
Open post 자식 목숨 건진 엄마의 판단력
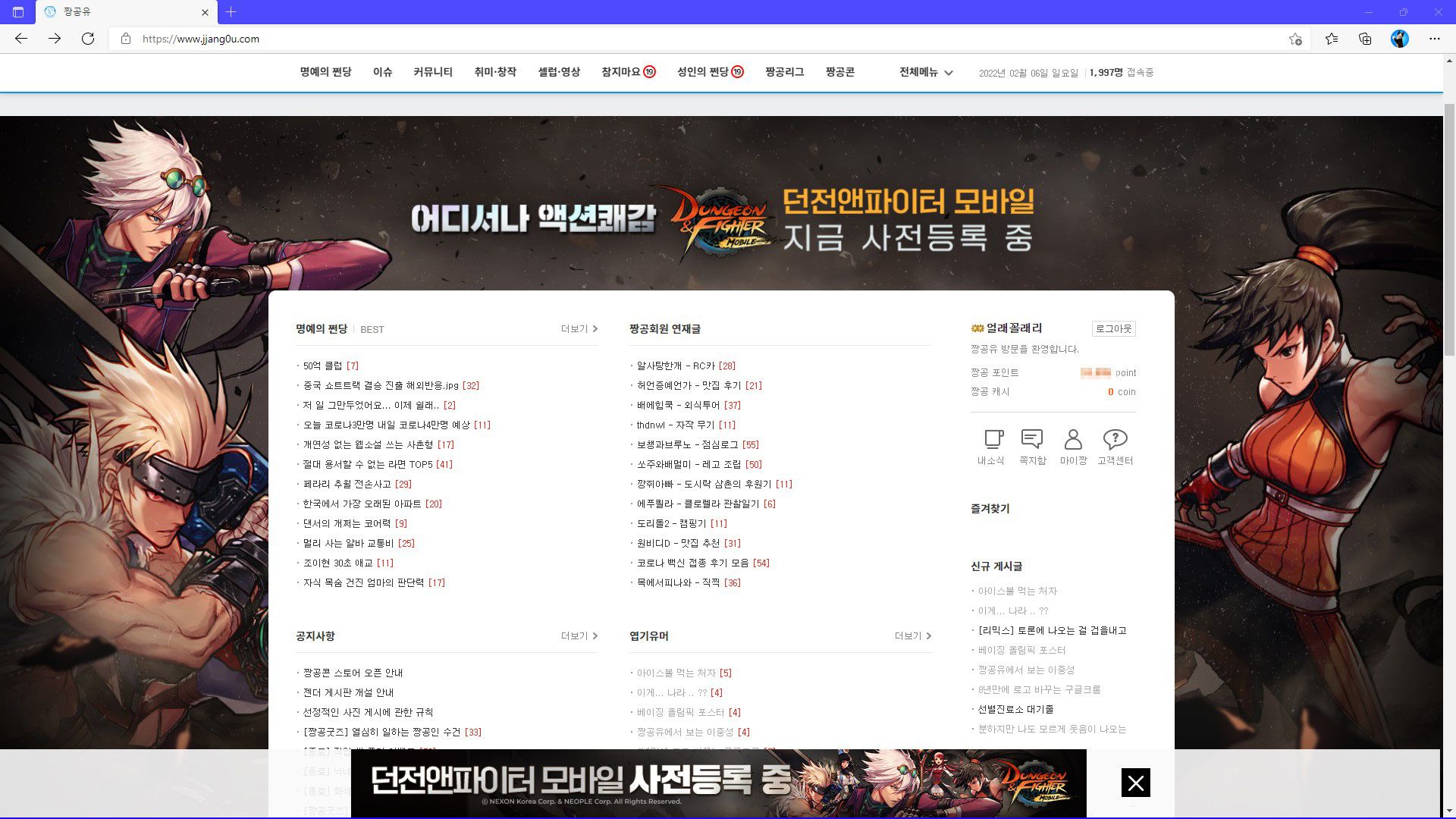[363, 583]
